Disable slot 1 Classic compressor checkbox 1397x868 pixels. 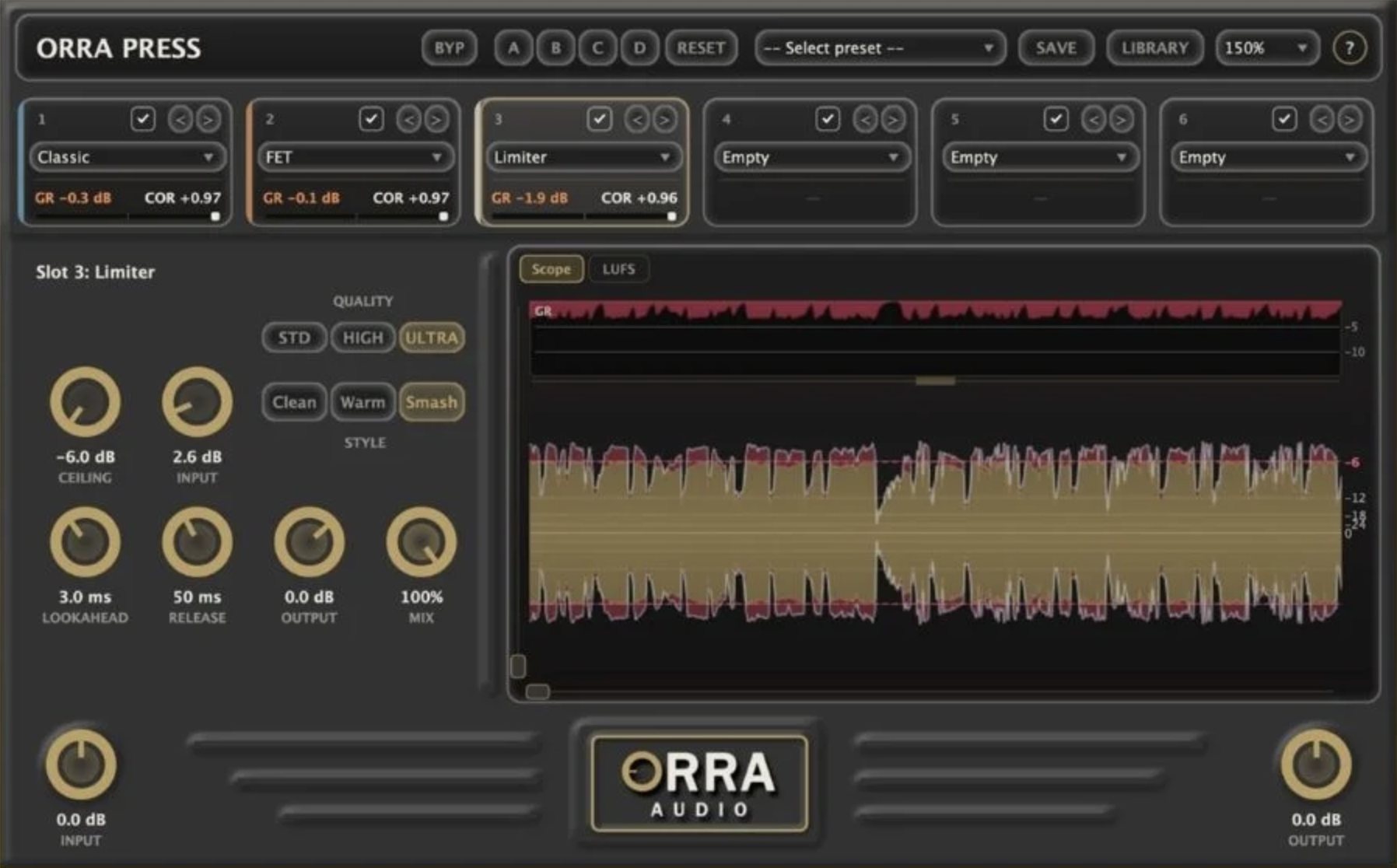142,119
